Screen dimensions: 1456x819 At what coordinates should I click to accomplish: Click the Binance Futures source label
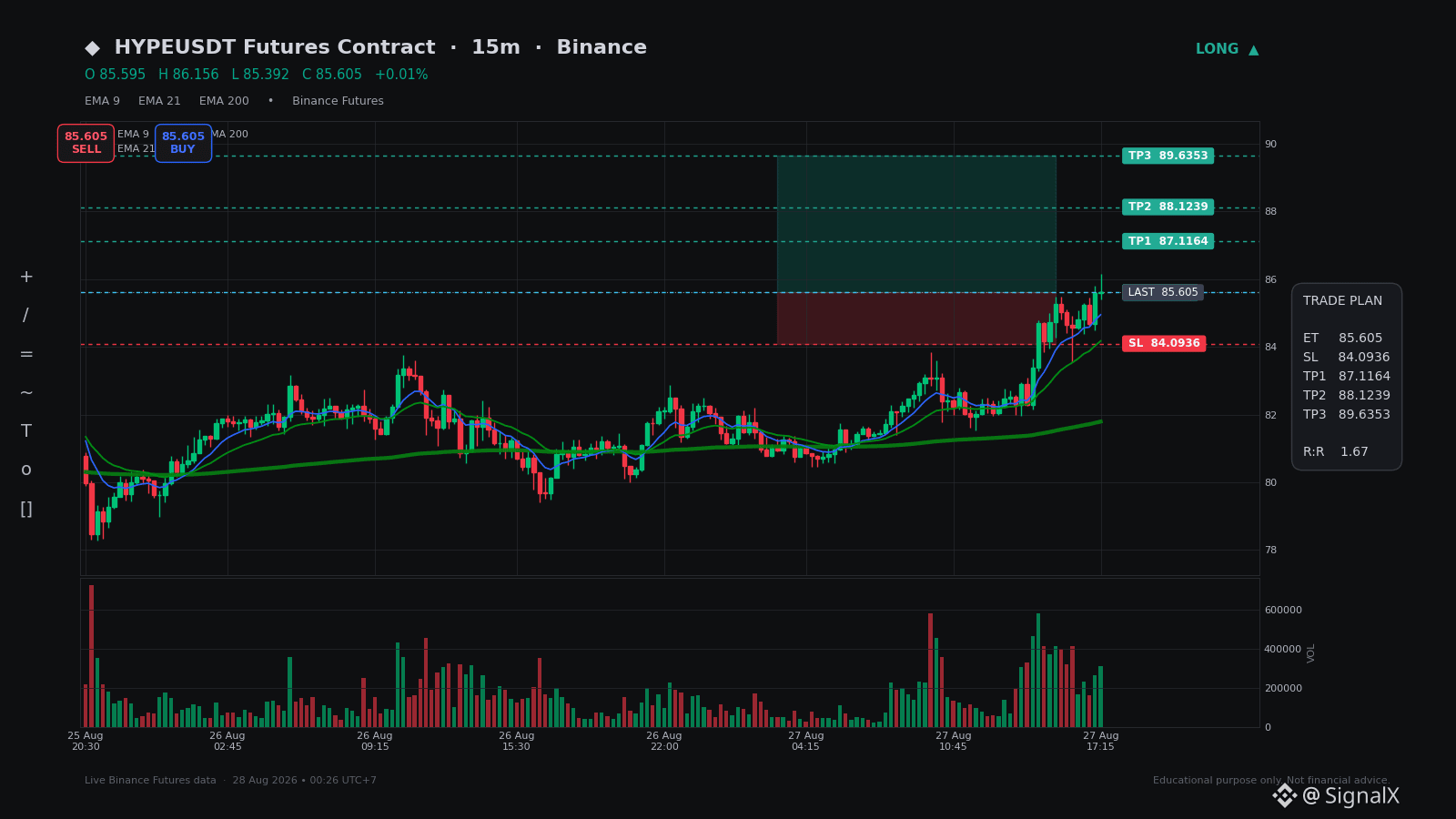pos(338,101)
